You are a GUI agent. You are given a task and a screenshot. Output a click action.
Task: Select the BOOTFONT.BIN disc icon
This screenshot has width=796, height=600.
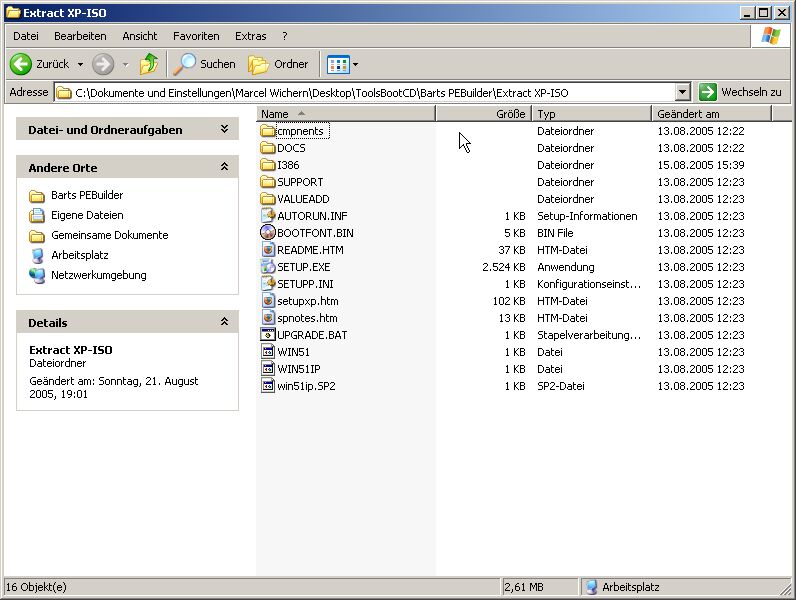(x=268, y=233)
